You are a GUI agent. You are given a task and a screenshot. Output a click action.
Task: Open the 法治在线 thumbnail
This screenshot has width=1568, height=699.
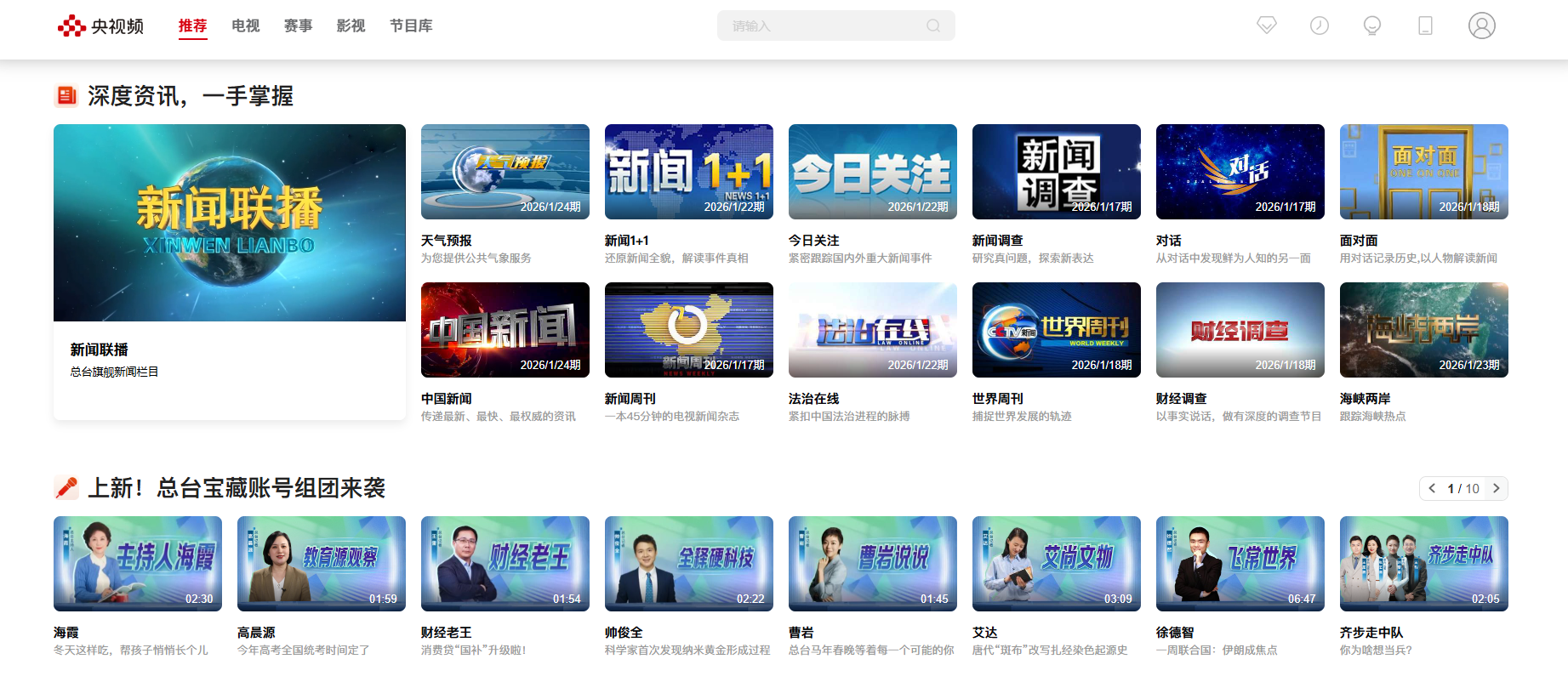873,330
